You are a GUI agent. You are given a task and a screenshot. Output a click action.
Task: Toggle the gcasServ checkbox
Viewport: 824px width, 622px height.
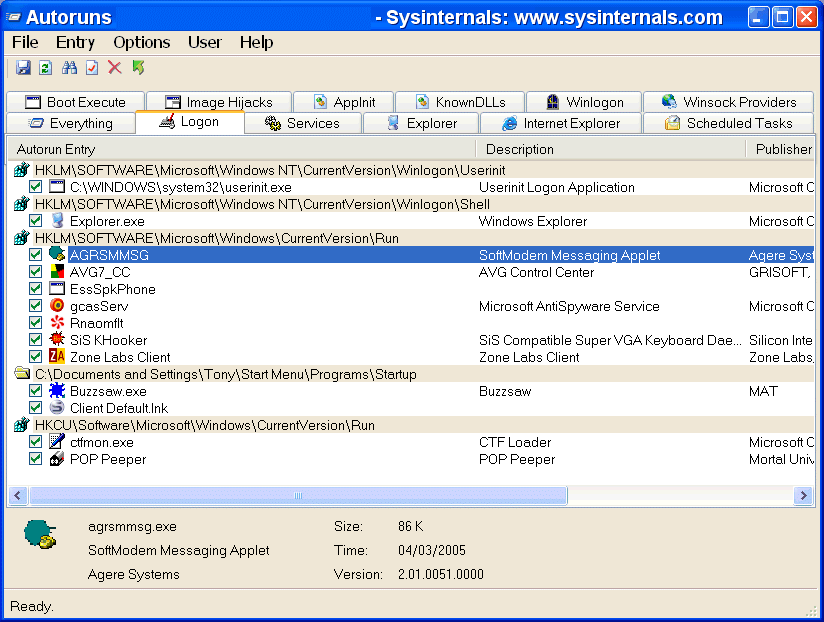pos(36,306)
